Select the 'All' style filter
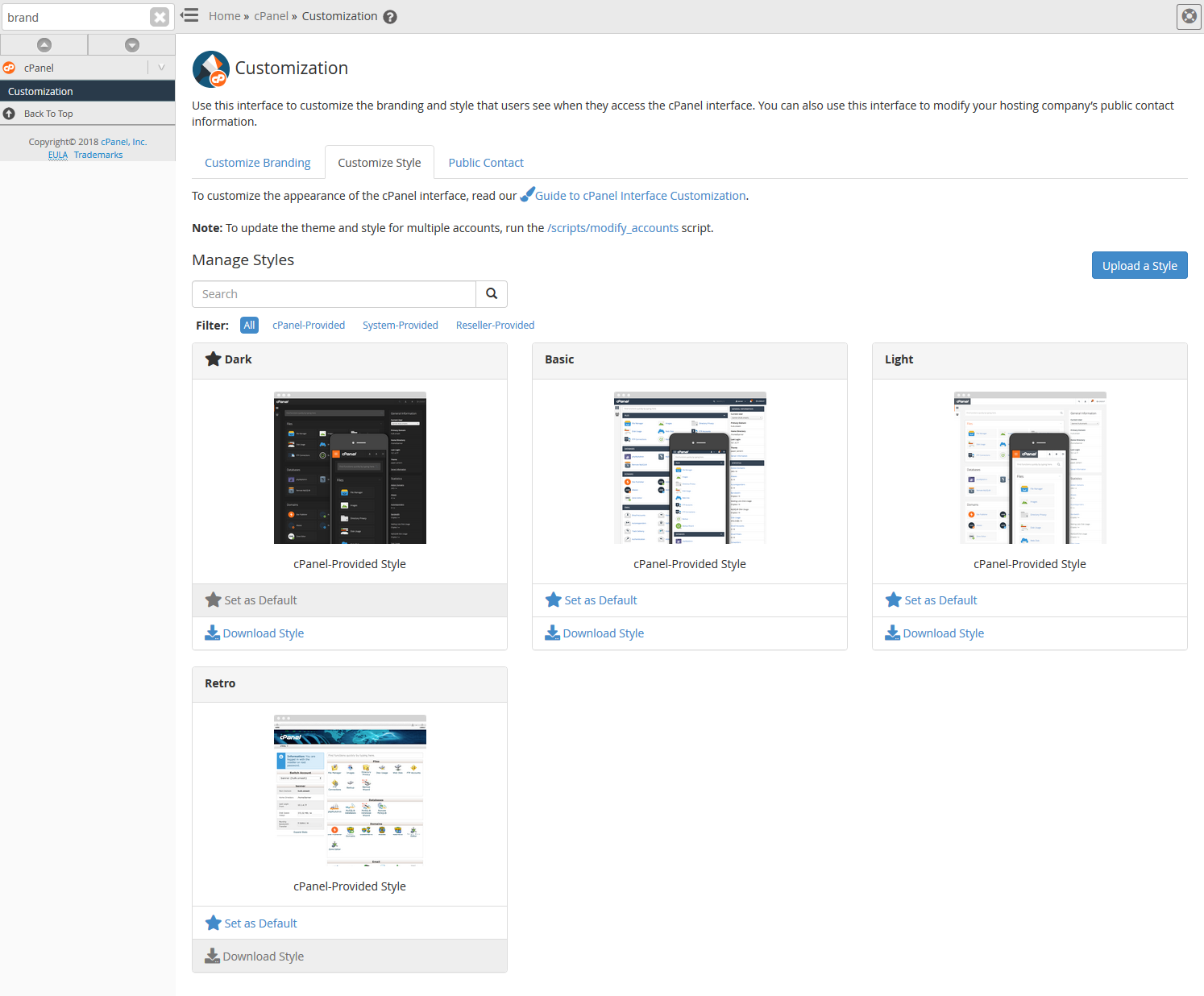The height and width of the screenshot is (996, 1204). pos(249,326)
